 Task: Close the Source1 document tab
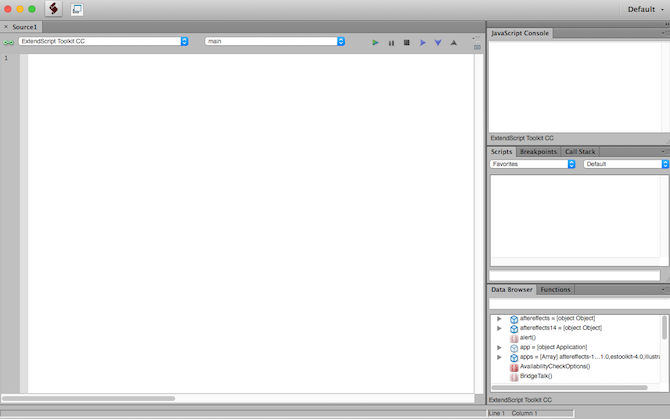coord(6,27)
